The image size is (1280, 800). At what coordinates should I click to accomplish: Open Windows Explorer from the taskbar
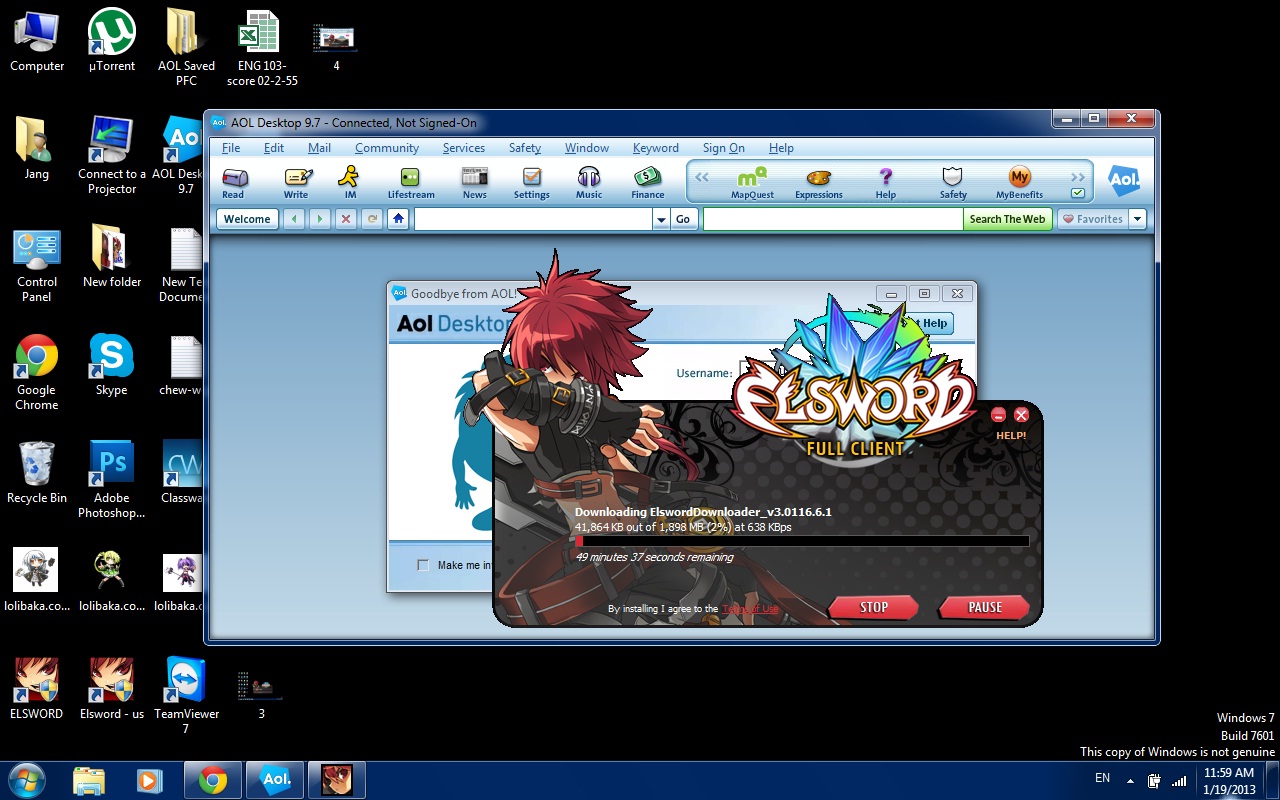tap(89, 780)
